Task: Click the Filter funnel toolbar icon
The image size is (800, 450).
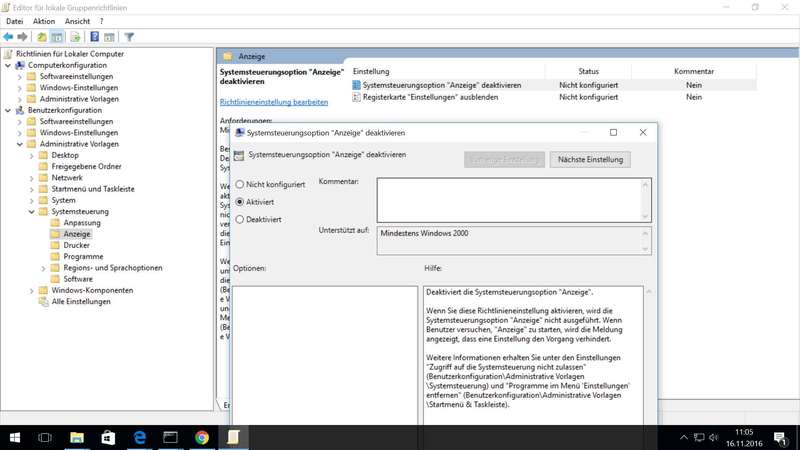Action: point(129,37)
